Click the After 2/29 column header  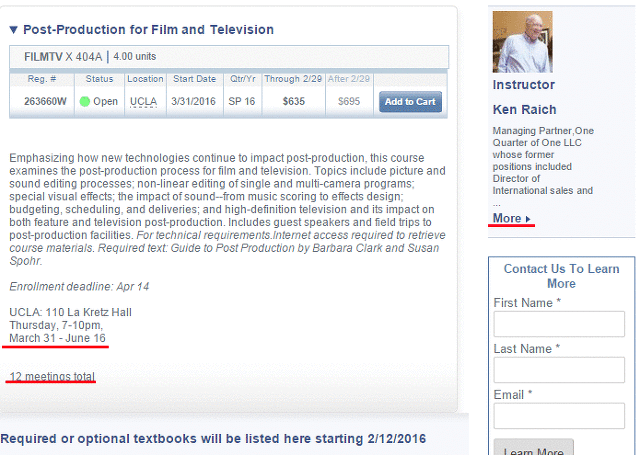click(349, 79)
